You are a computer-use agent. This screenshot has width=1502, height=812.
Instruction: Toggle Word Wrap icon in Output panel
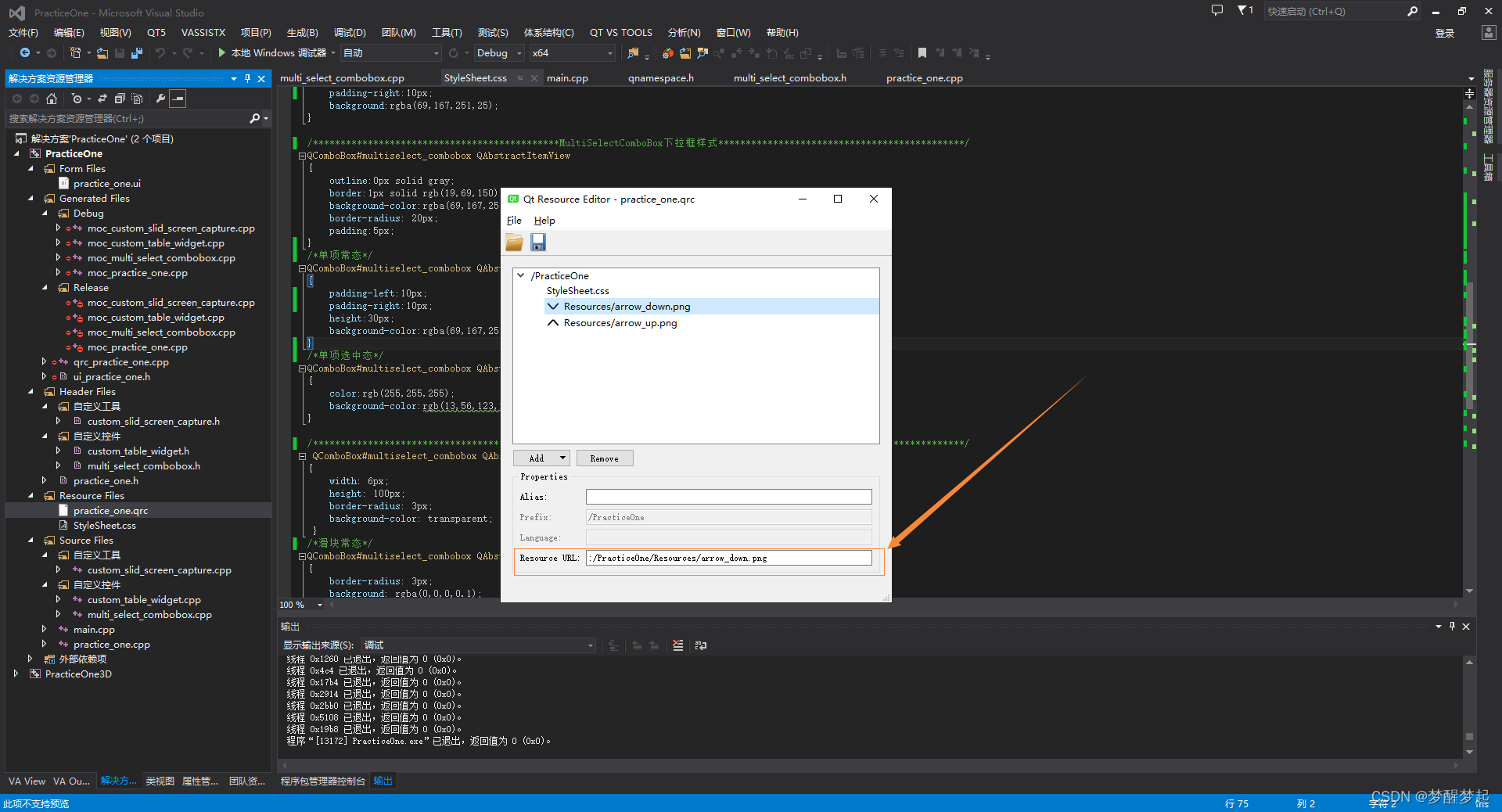tap(701, 645)
